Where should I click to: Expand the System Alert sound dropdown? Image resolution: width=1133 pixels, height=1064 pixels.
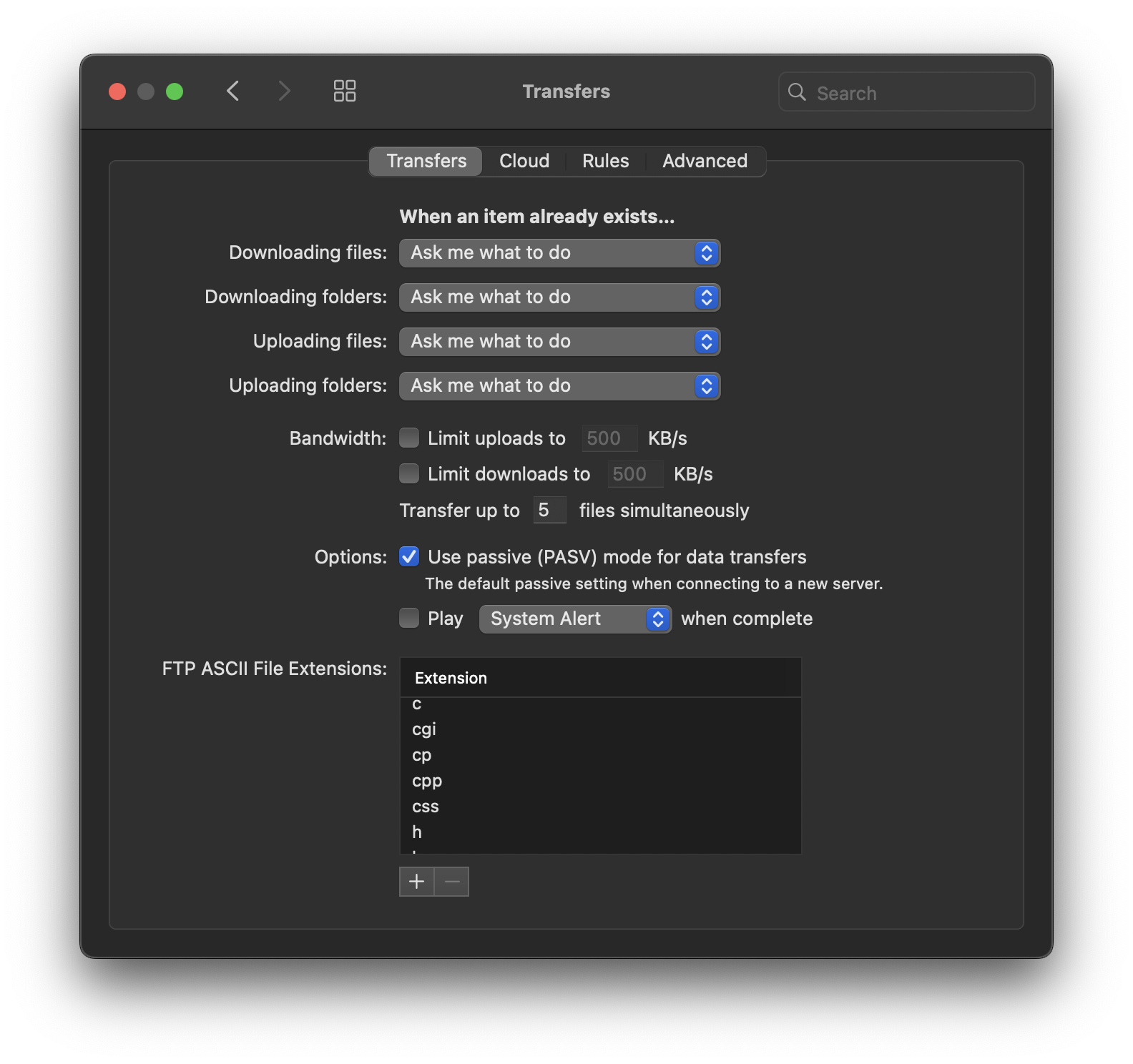[x=575, y=619]
